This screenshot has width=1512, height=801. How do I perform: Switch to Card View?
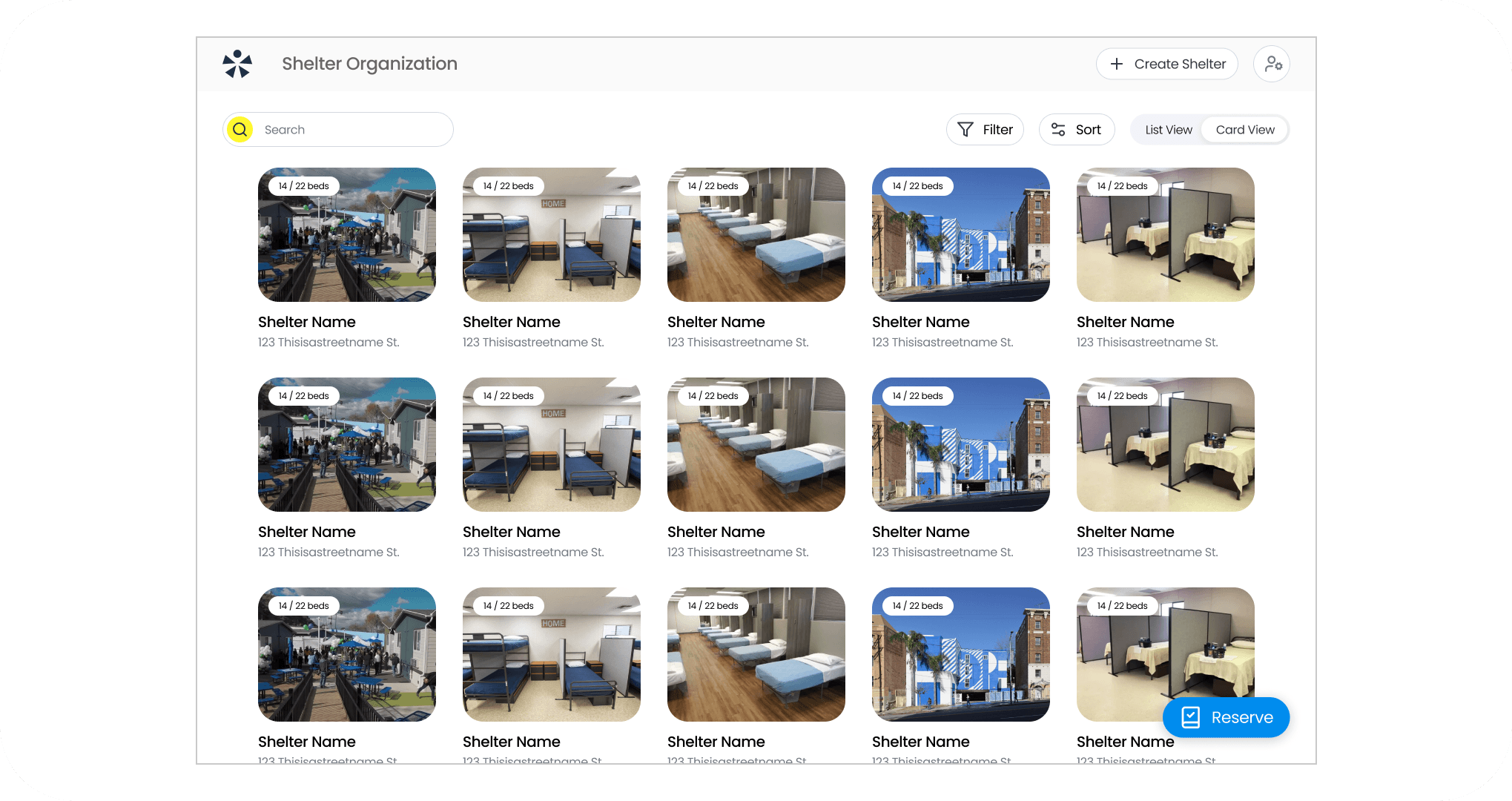coord(1244,130)
